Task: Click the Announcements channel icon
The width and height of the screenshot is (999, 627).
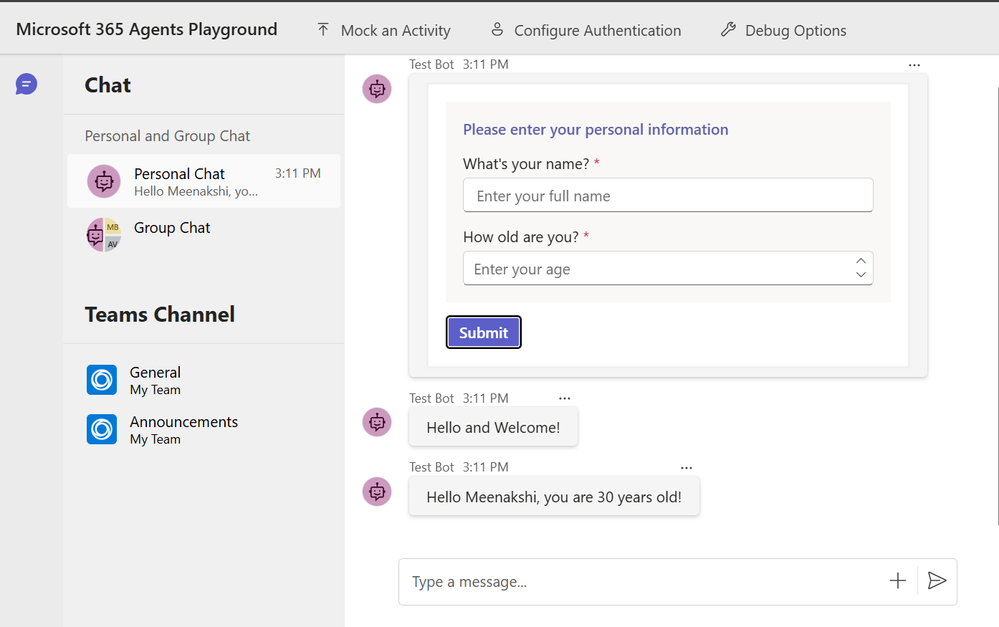Action: (x=102, y=429)
